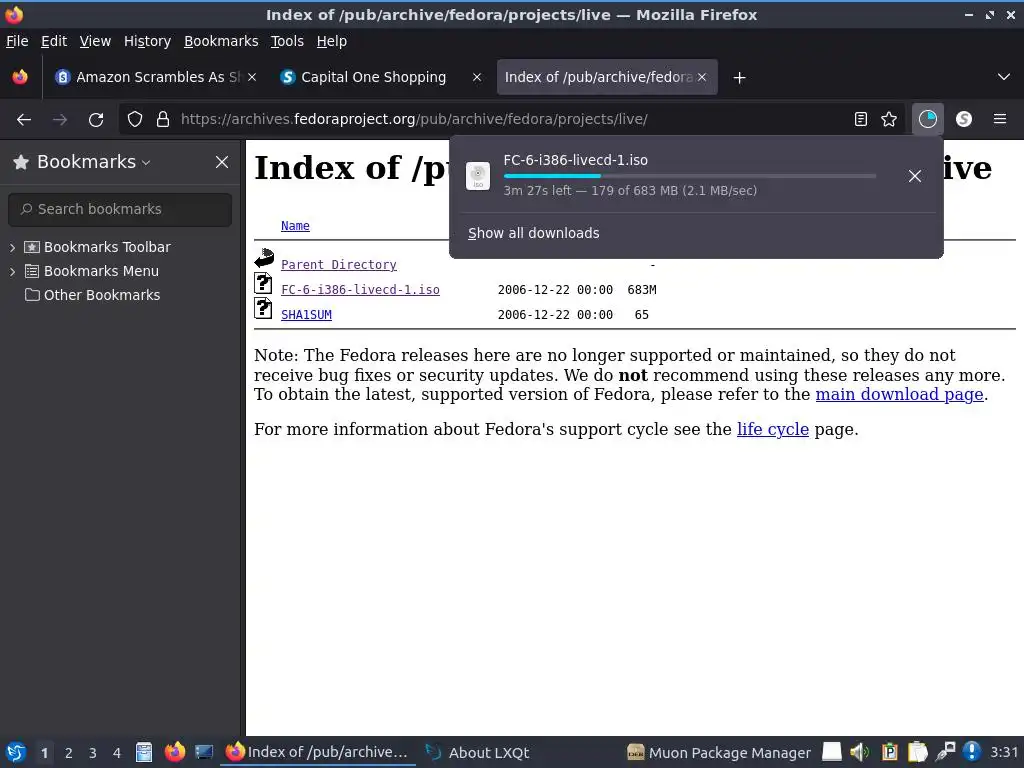Open the Capital One Shopping extension icon
This screenshot has width=1024, height=768.
point(964,119)
